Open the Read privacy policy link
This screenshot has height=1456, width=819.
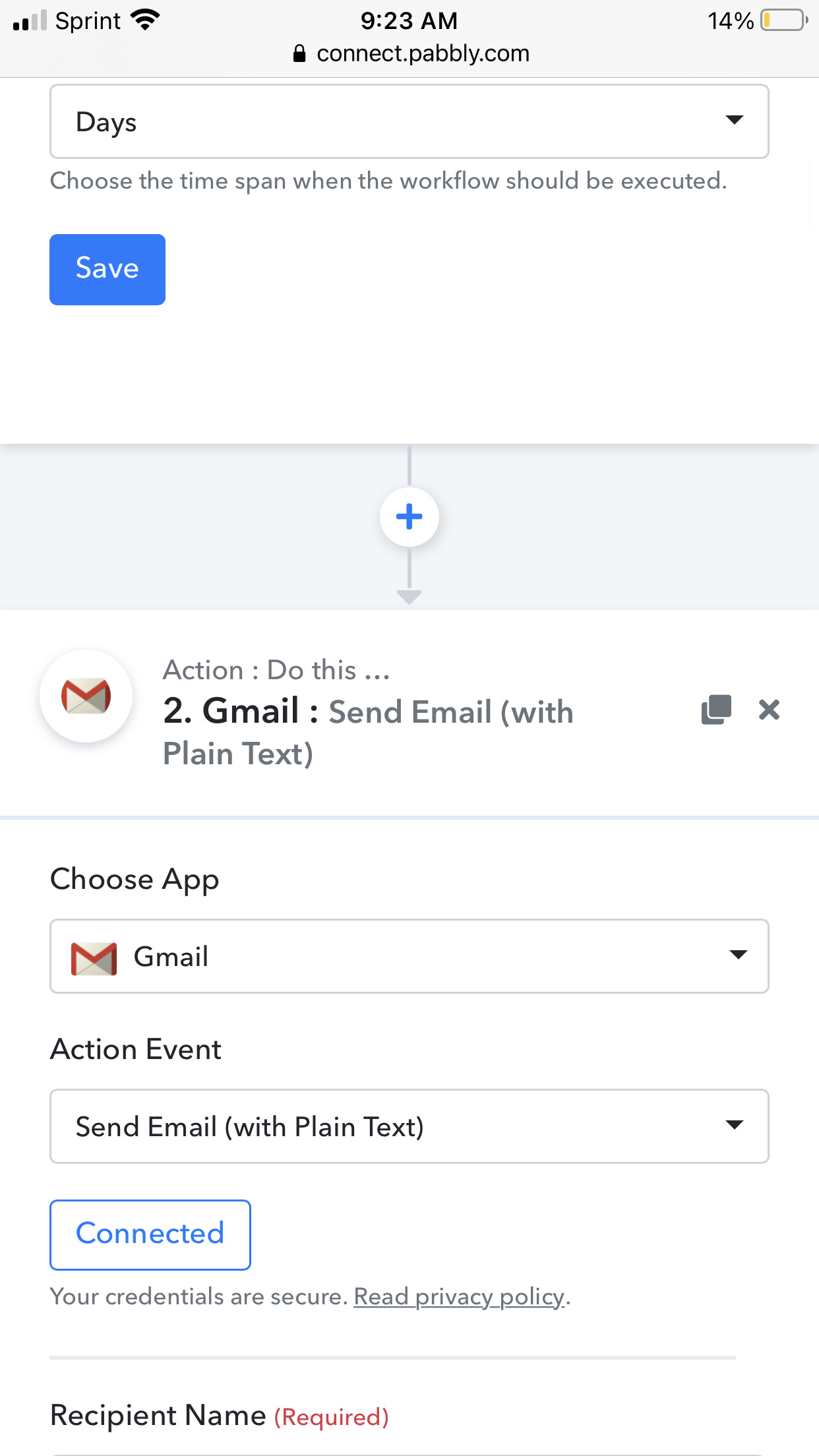pyautogui.click(x=459, y=1296)
